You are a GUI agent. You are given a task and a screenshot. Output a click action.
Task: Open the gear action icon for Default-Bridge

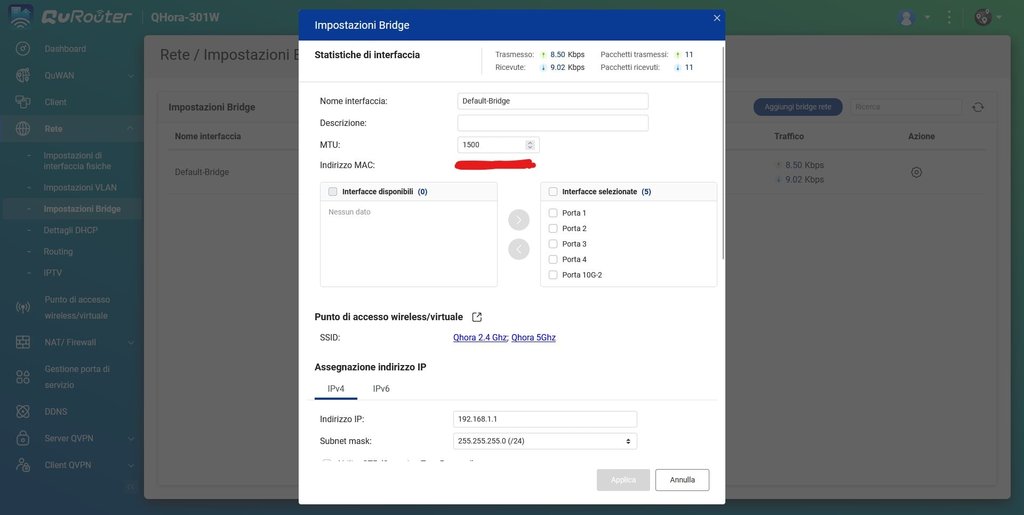[x=916, y=172]
